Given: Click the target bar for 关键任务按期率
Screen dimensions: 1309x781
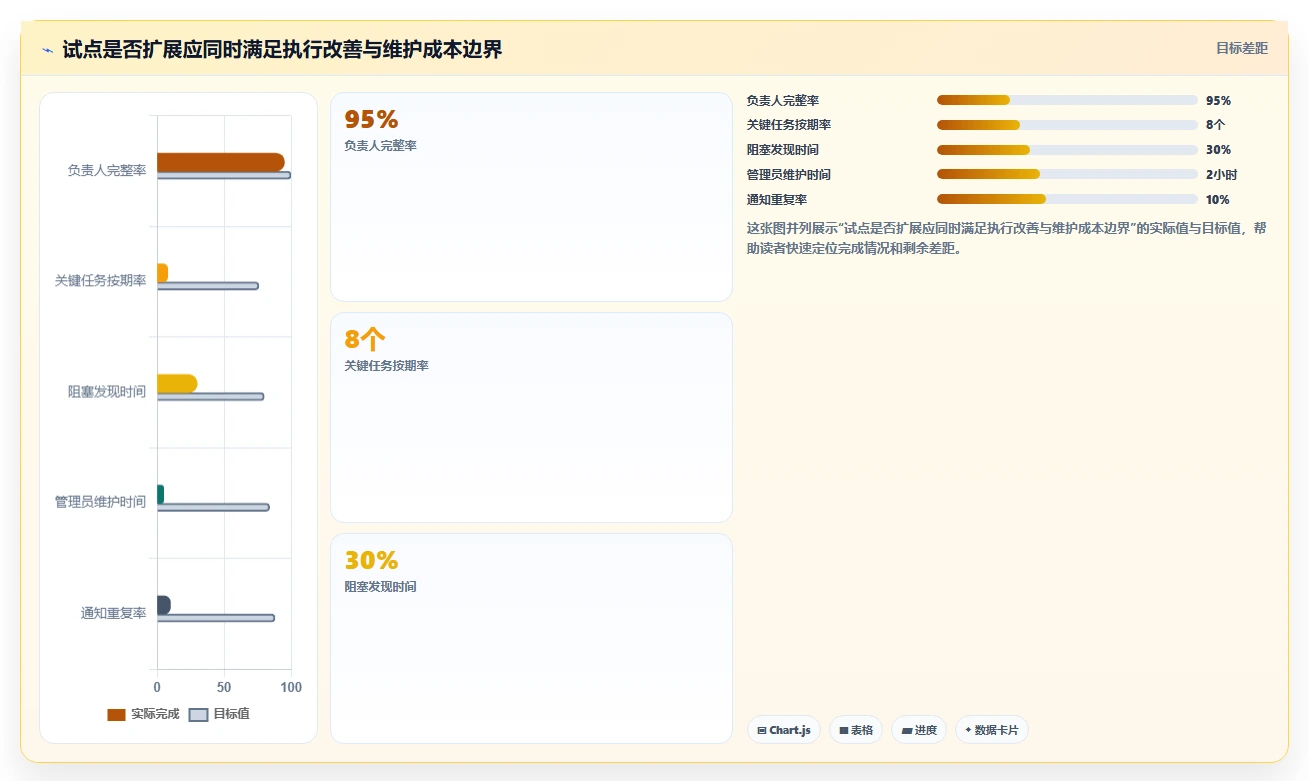Looking at the screenshot, I should point(208,286).
